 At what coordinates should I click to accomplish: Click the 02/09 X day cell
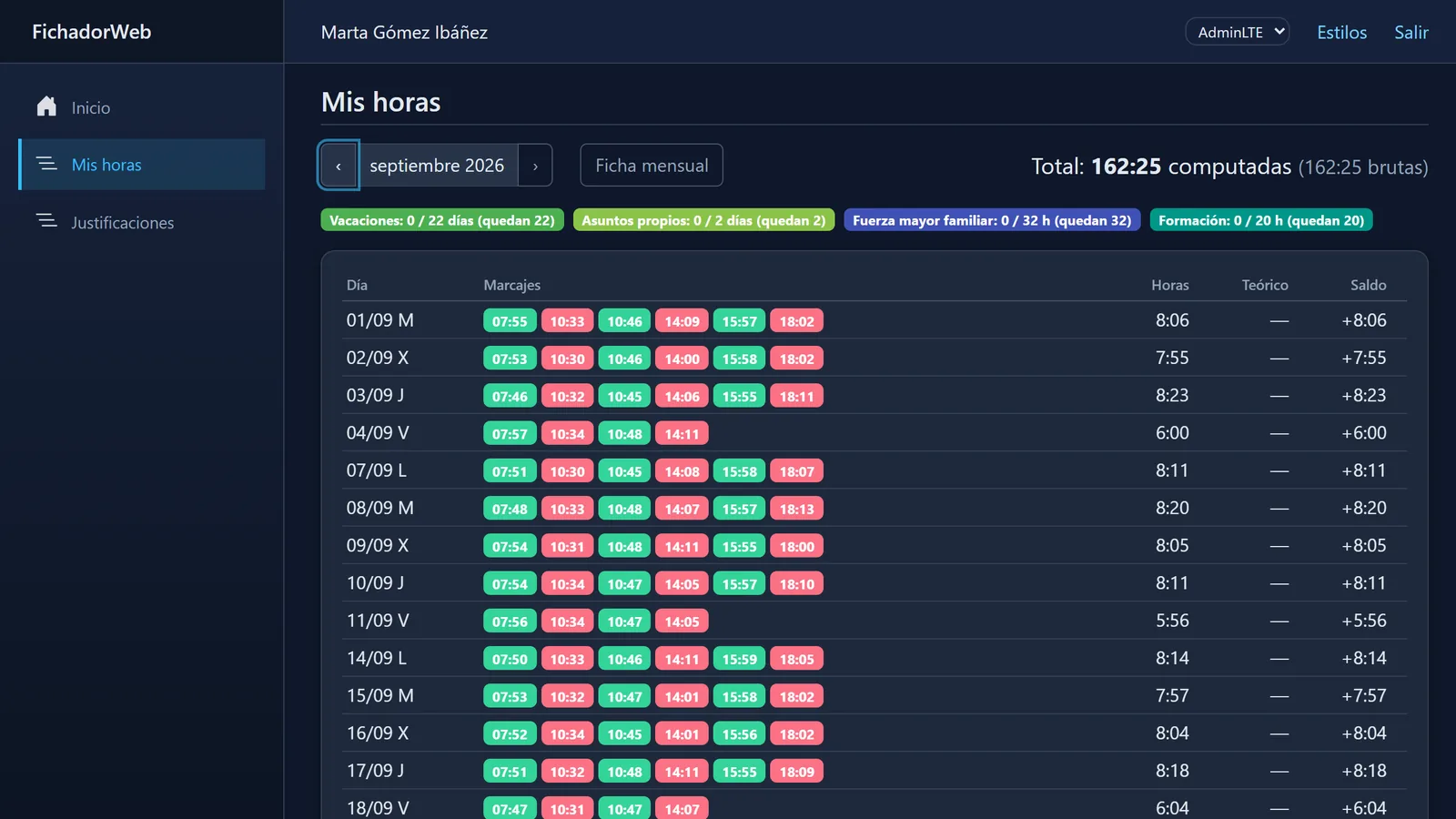coord(378,358)
